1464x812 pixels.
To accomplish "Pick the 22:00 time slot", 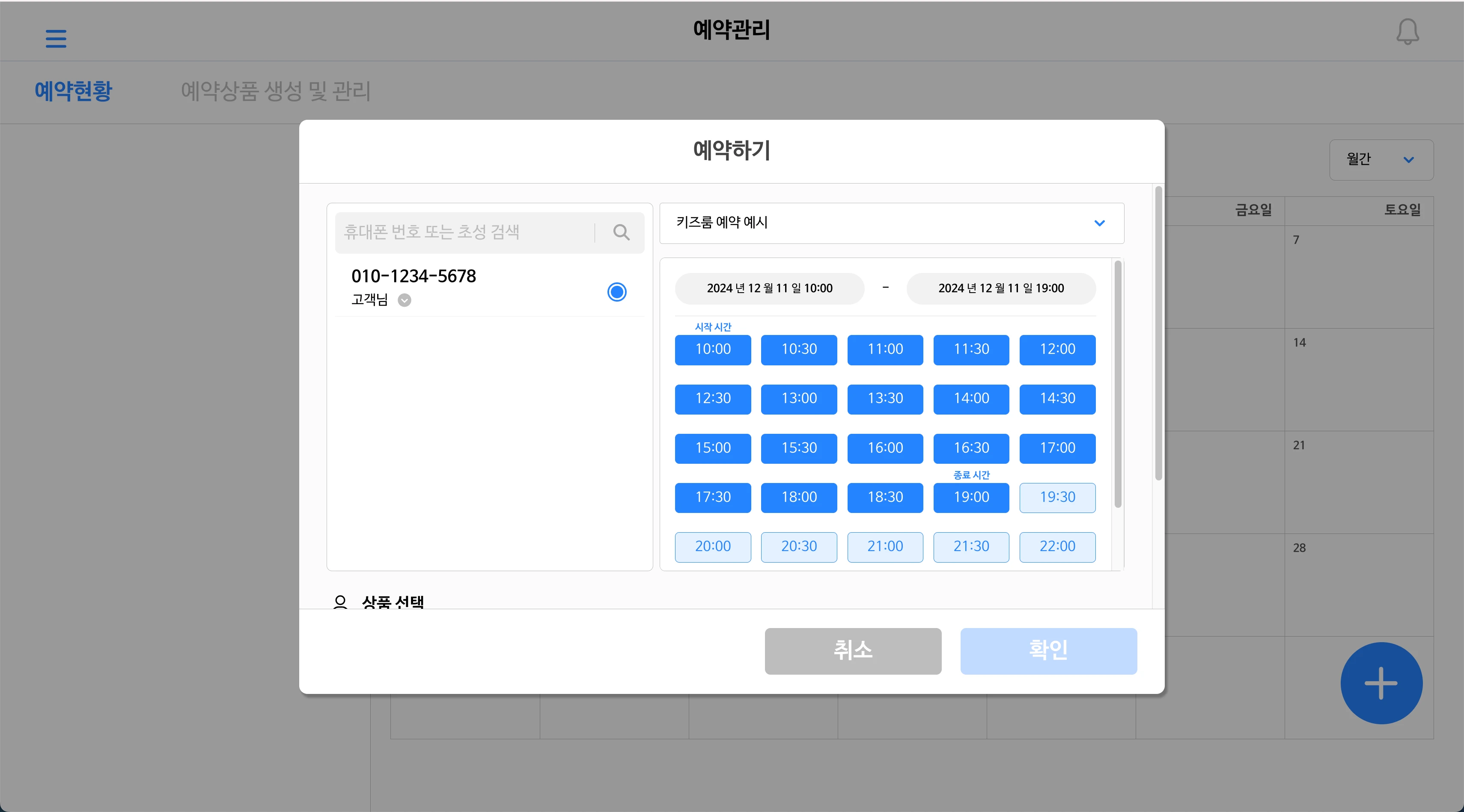I will click(1057, 547).
